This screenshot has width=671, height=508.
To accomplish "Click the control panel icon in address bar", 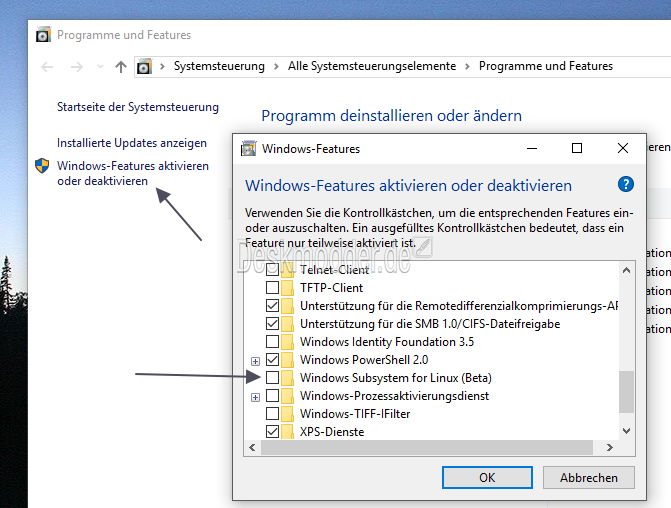I will (144, 66).
